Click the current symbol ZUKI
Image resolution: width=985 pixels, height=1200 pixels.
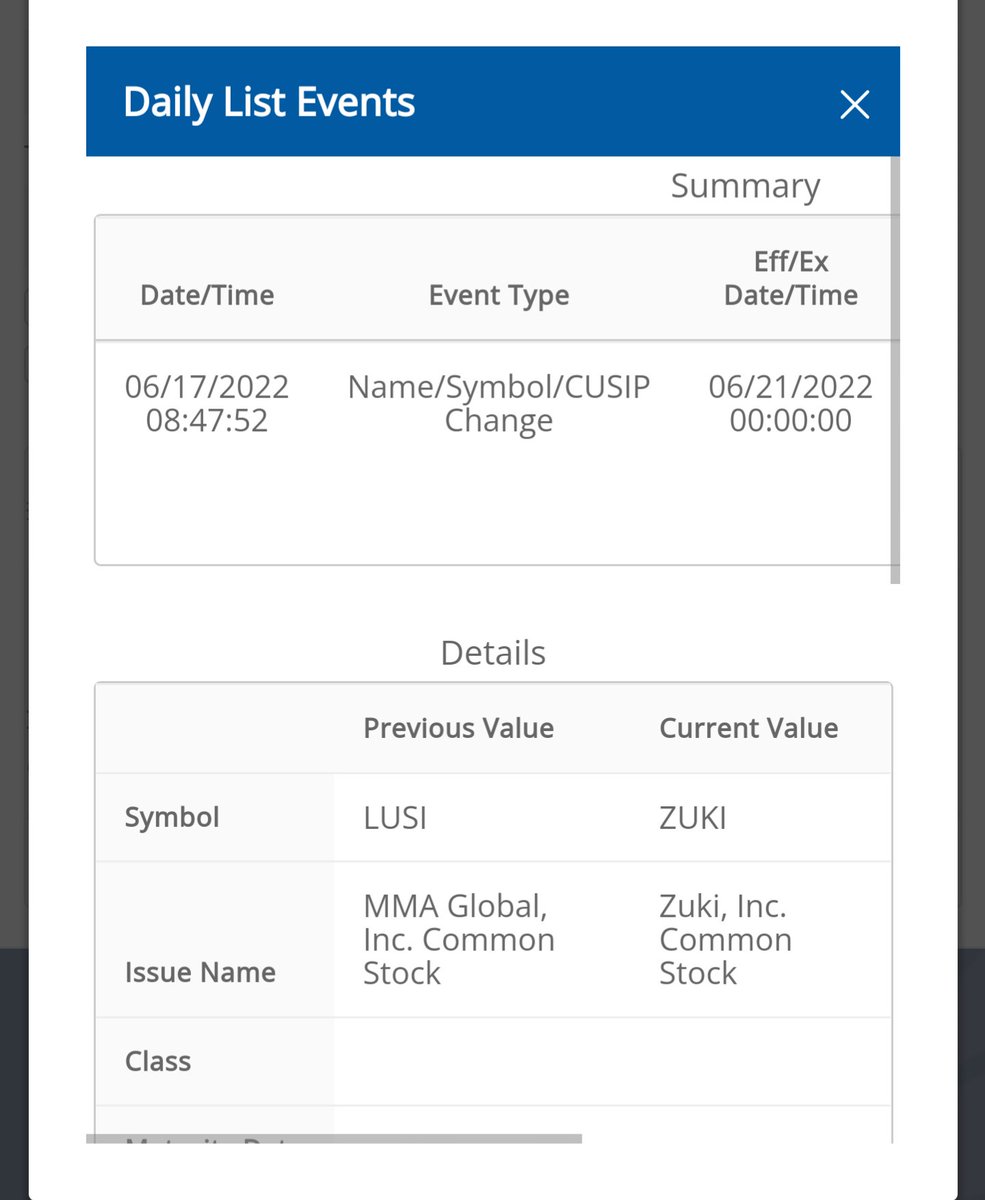[693, 818]
